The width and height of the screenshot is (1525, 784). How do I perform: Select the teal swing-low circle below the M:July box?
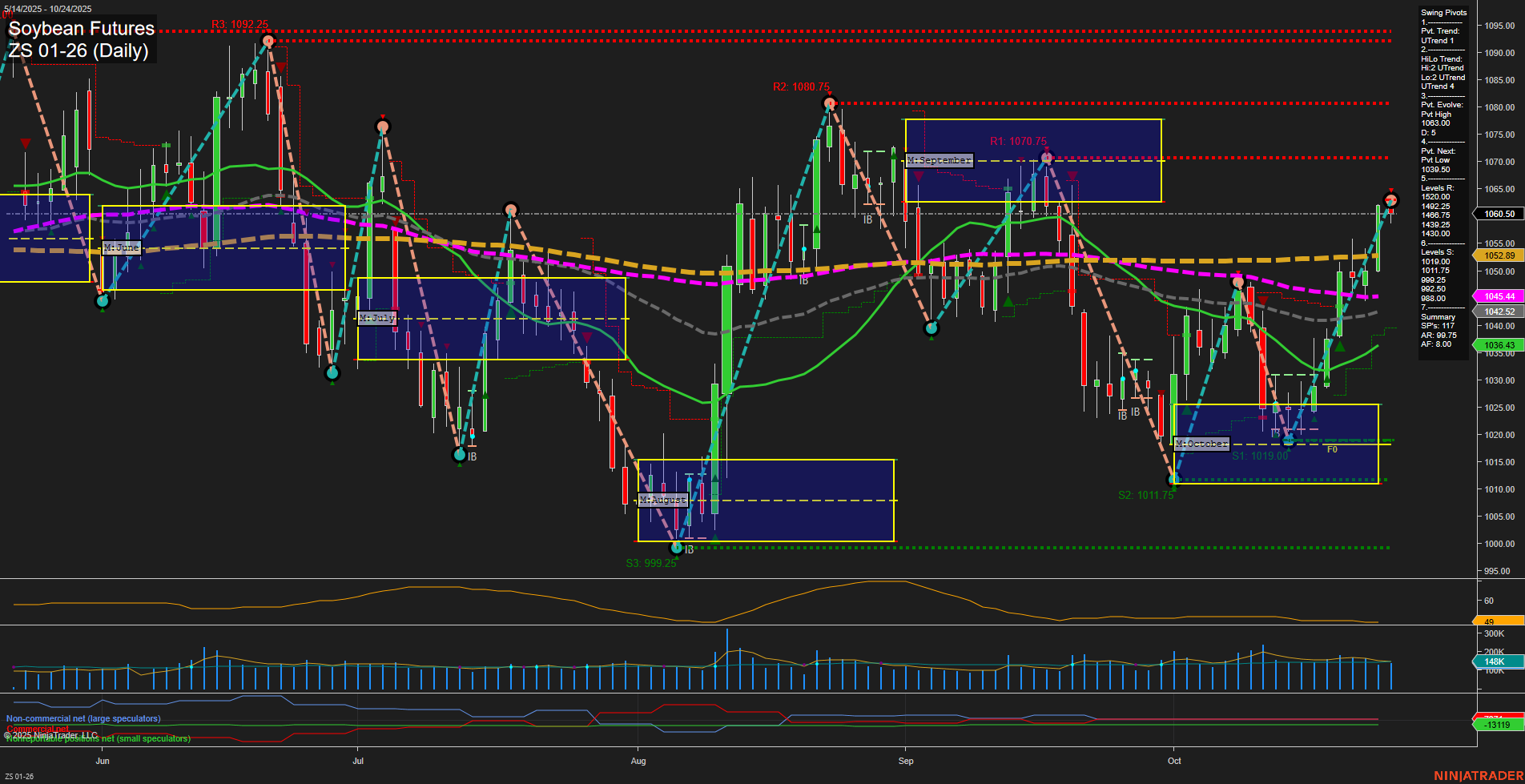coord(461,455)
